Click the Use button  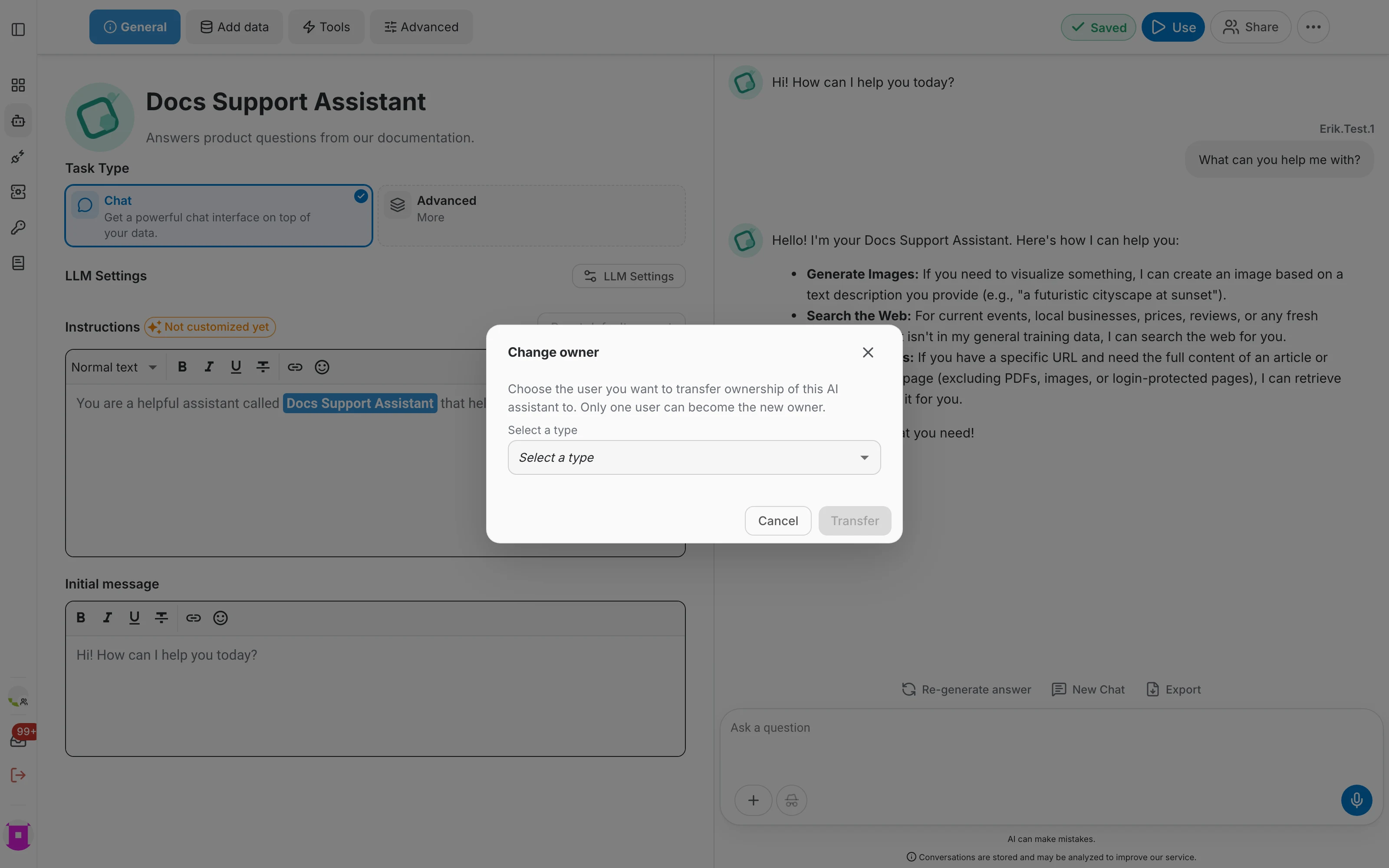(1172, 27)
